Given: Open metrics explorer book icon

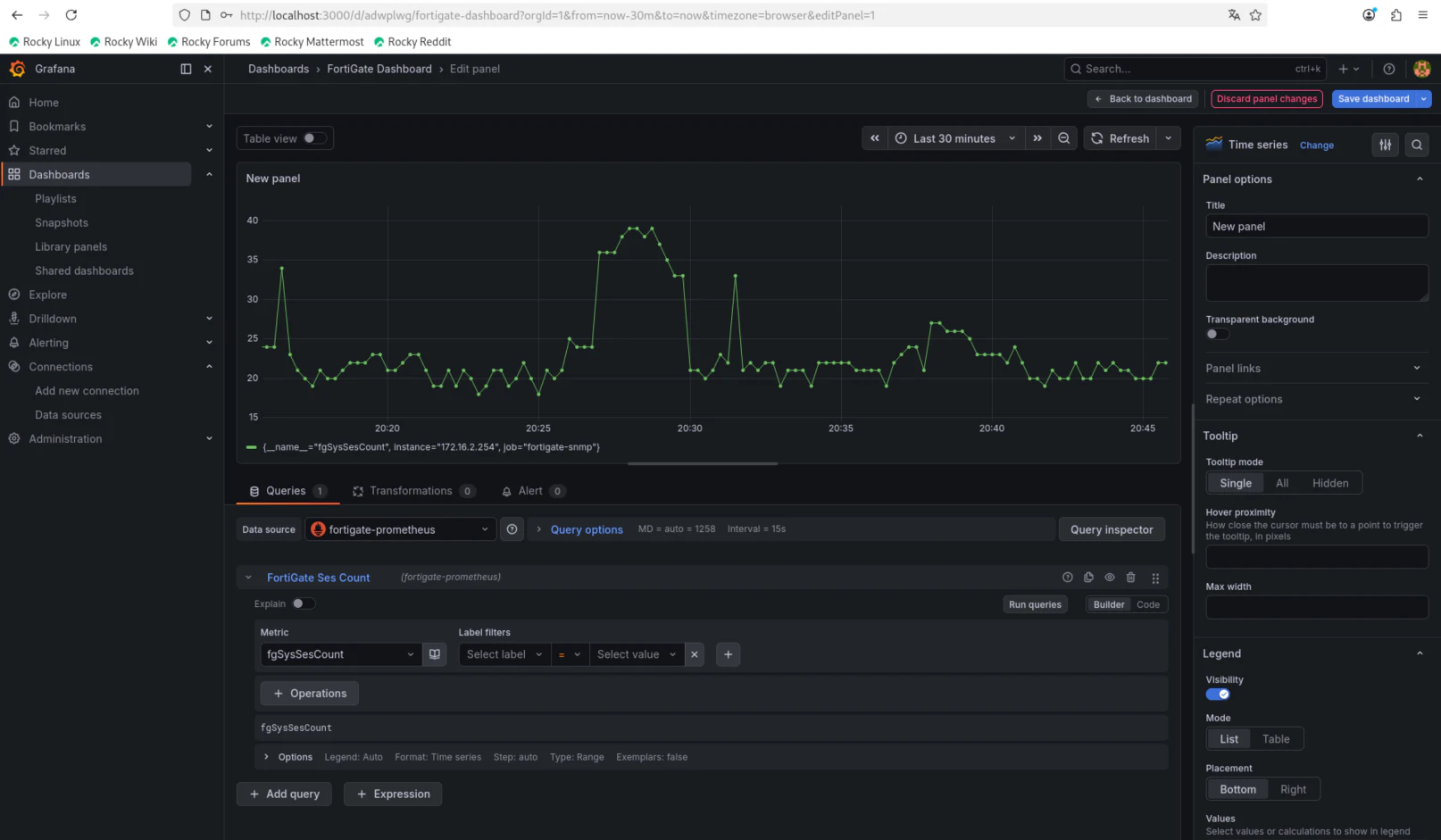Looking at the screenshot, I should tap(435, 654).
